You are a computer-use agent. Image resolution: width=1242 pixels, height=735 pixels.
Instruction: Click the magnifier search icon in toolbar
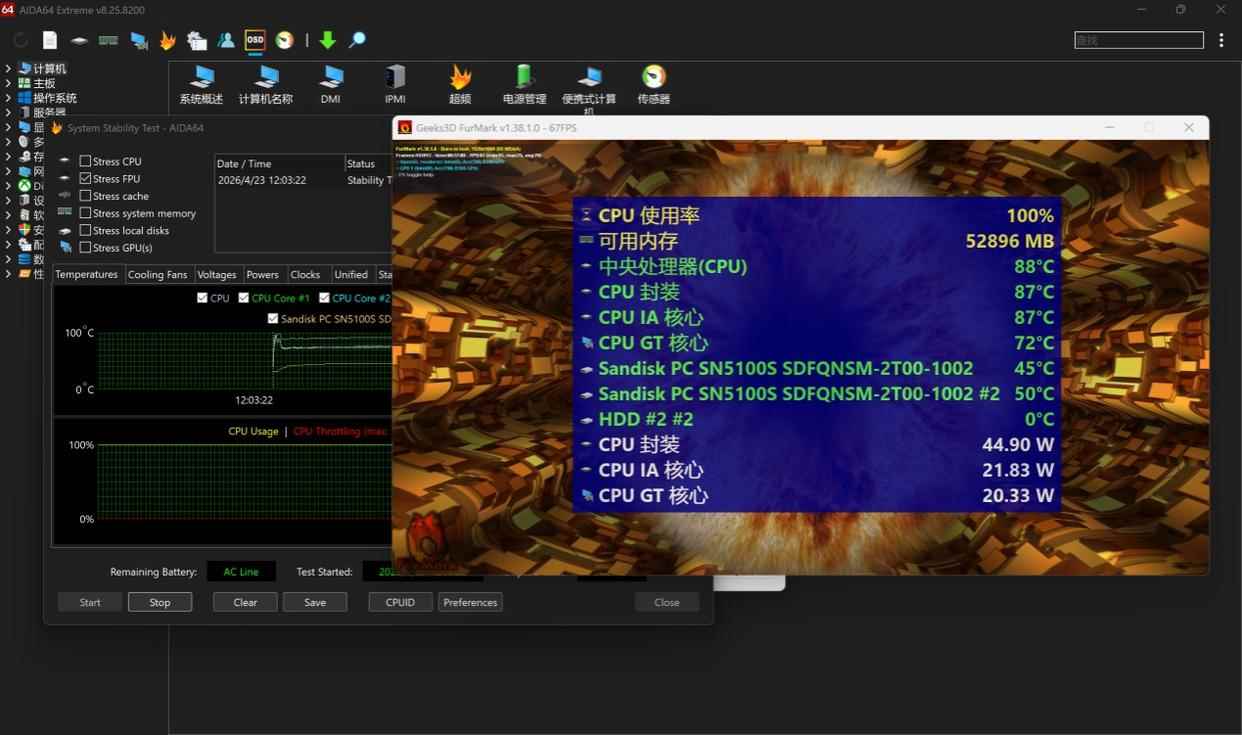point(357,41)
